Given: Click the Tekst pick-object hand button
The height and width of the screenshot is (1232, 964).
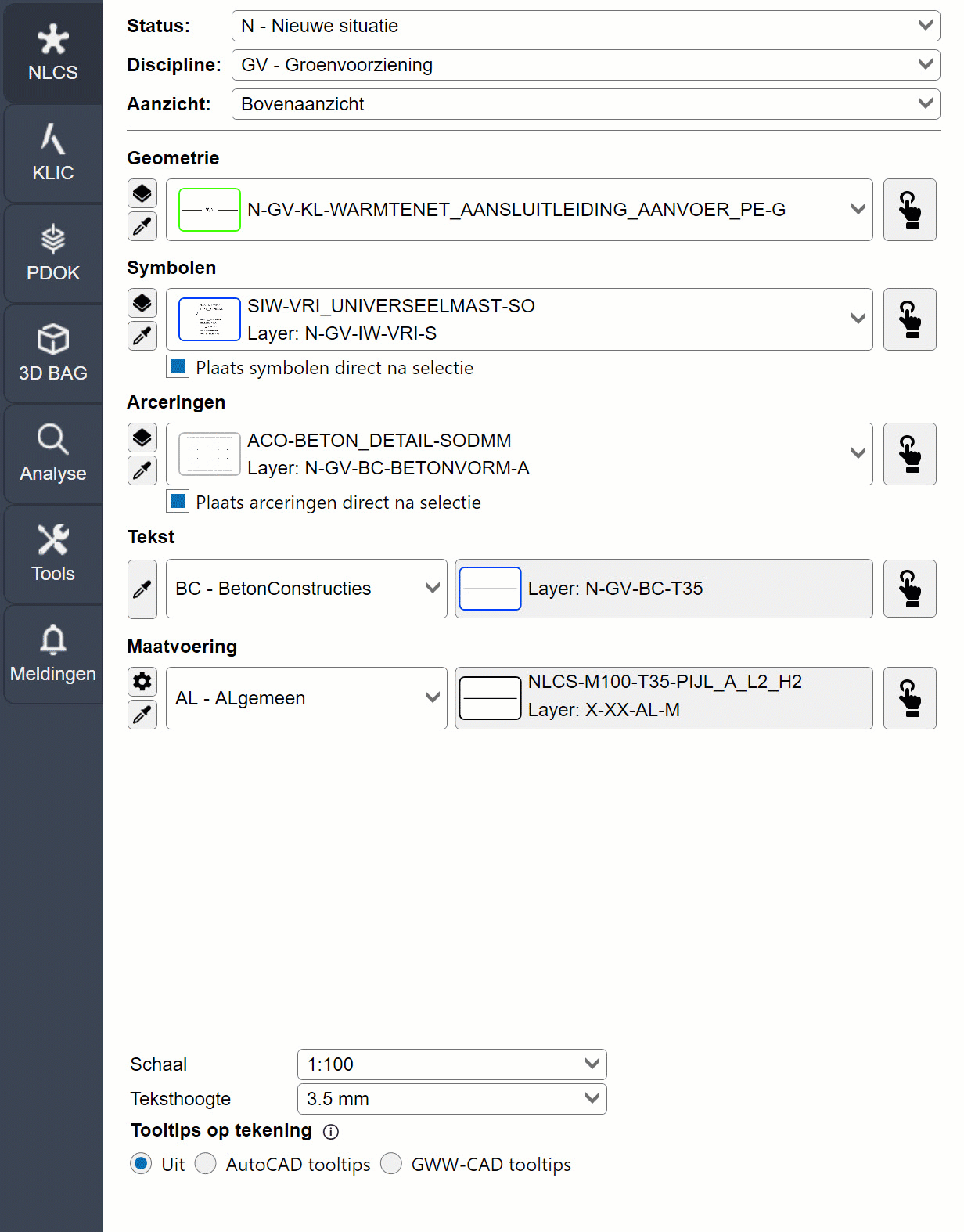Looking at the screenshot, I should 910,589.
